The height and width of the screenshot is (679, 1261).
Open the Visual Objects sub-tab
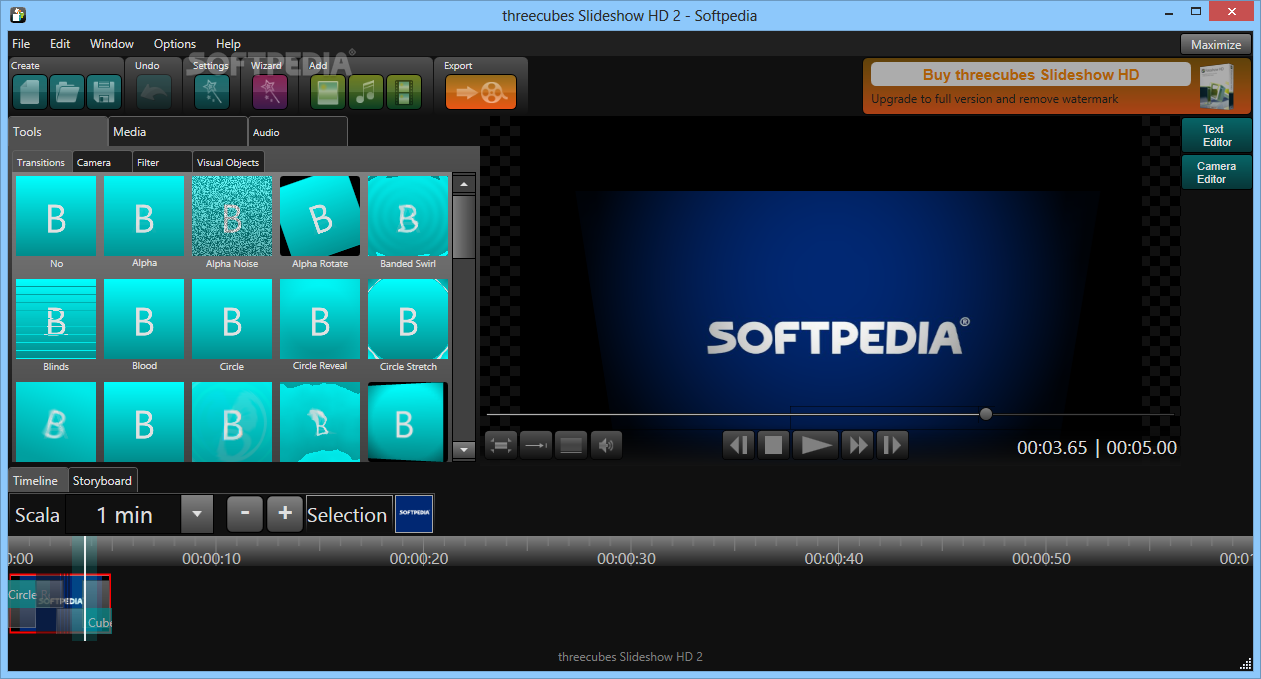[x=228, y=162]
